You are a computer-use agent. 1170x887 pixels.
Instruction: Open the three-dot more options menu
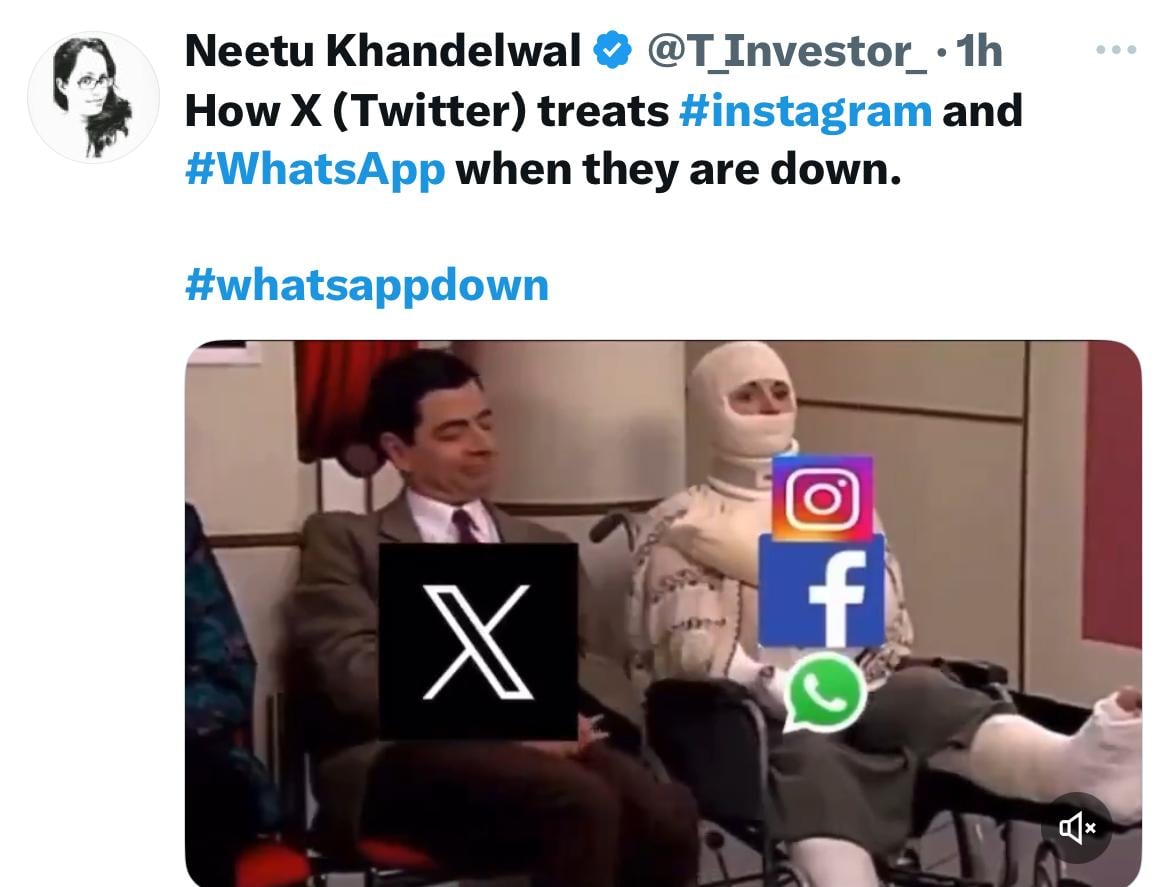pyautogui.click(x=1116, y=50)
